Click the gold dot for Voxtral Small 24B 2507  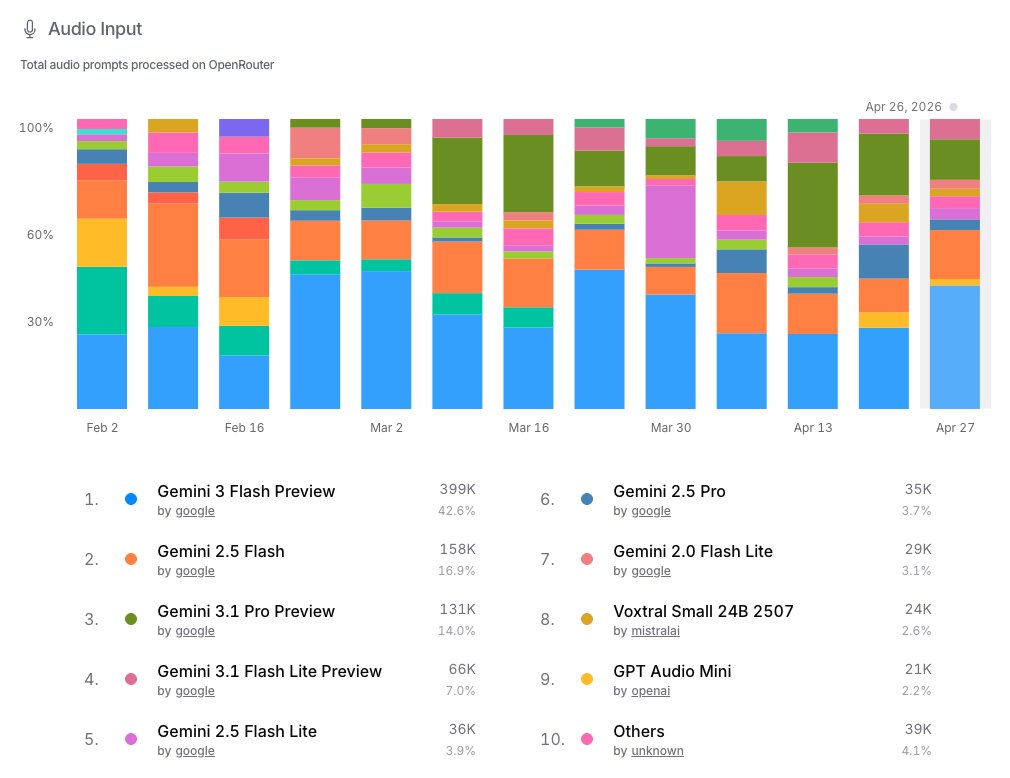587,619
